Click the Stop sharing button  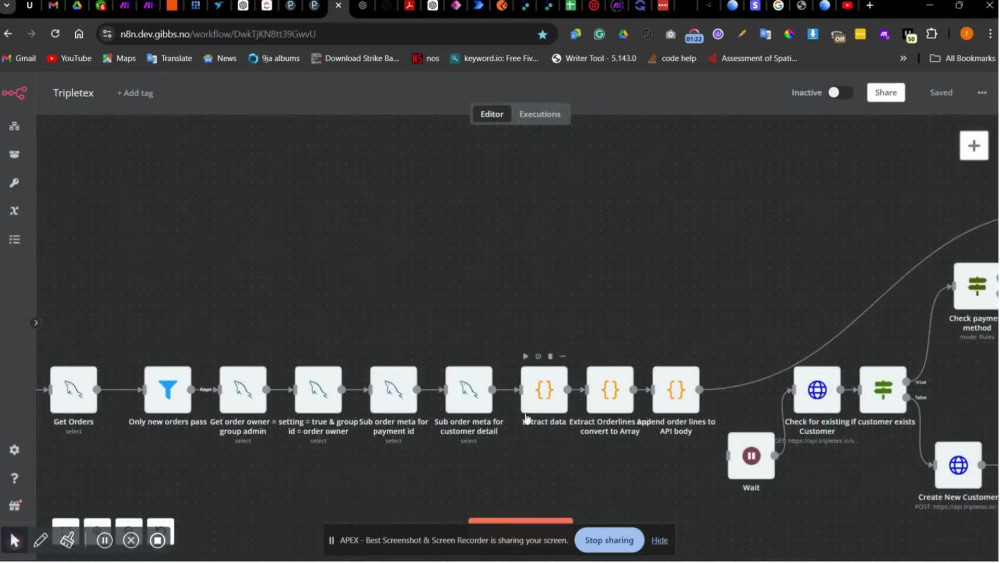click(x=609, y=540)
